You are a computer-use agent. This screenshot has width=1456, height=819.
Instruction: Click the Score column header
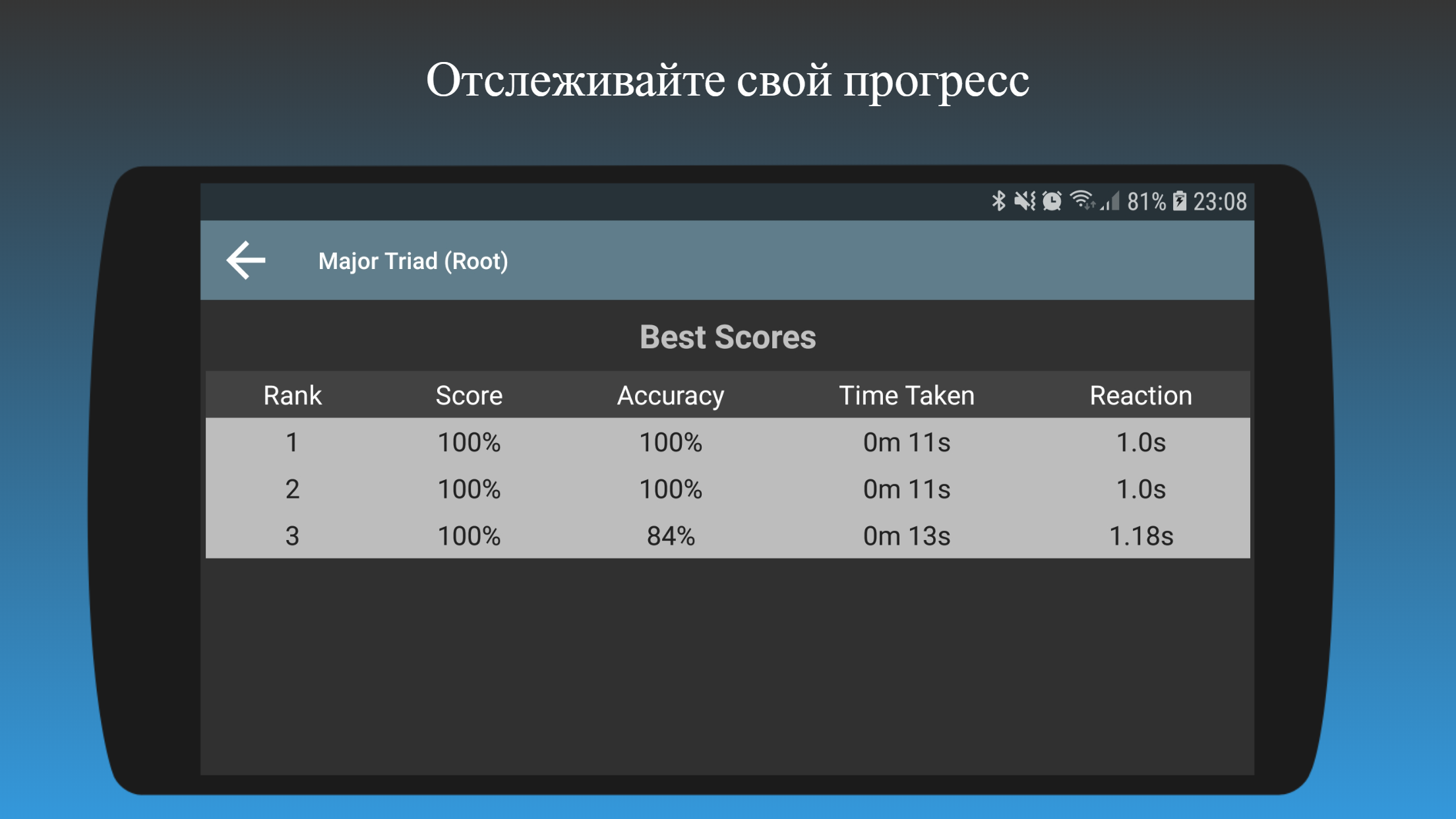pos(469,396)
